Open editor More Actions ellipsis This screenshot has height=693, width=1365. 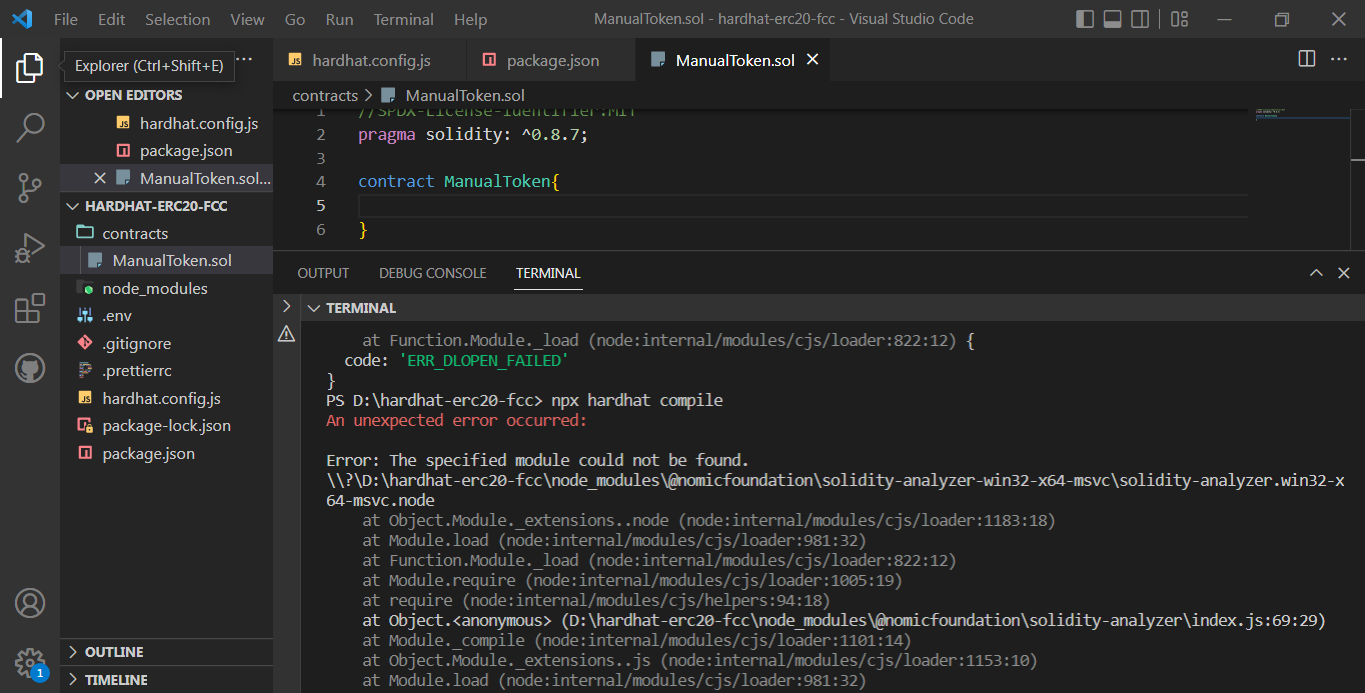coord(1339,59)
